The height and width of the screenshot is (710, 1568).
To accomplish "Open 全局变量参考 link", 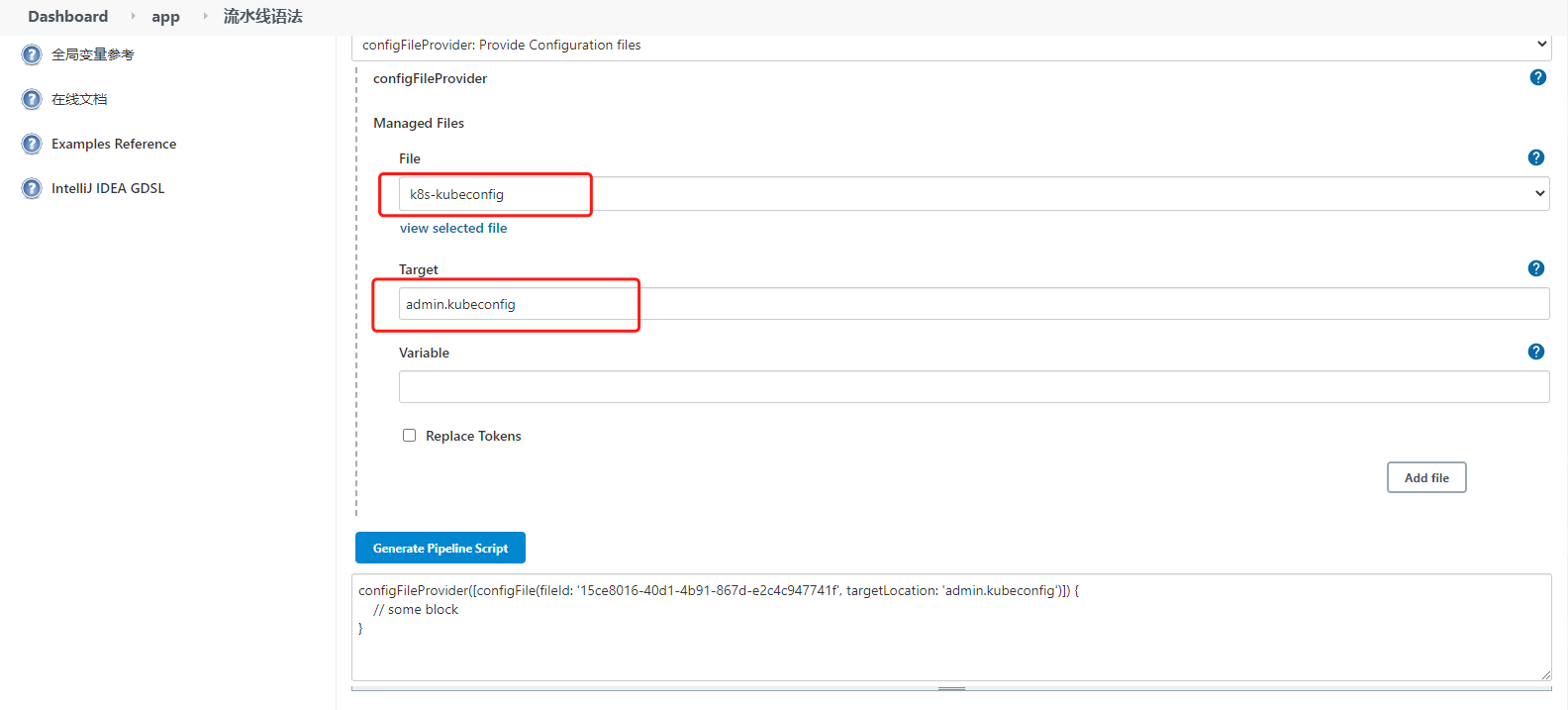I will pos(92,54).
